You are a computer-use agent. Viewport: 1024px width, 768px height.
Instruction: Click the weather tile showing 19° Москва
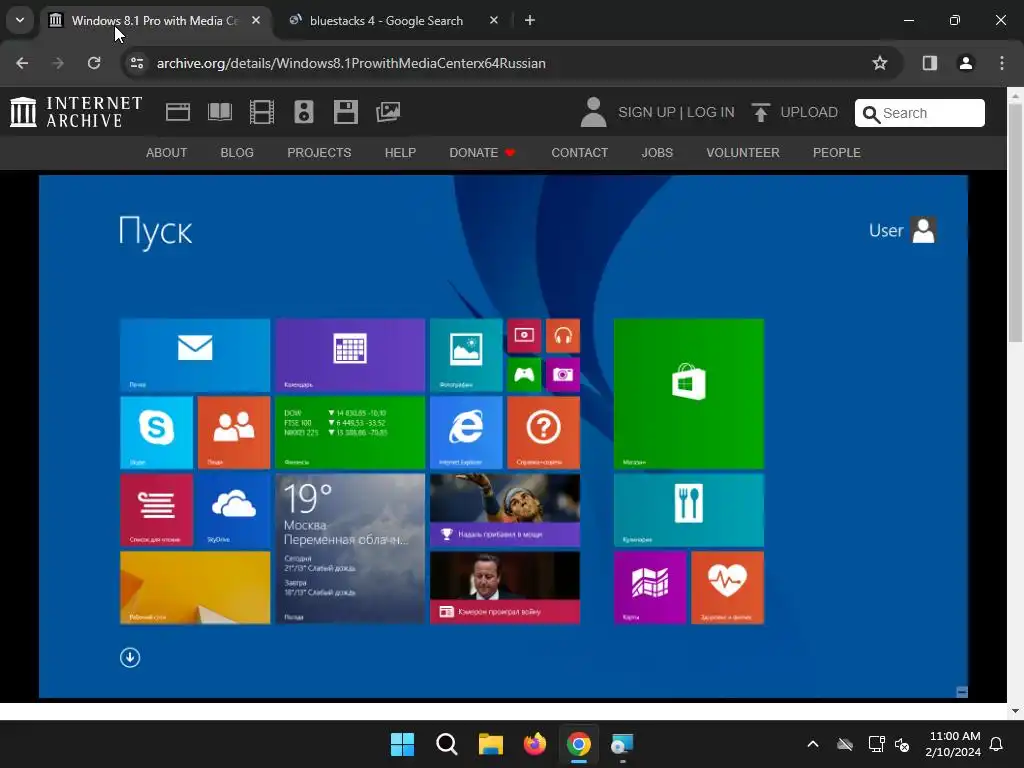coord(350,549)
